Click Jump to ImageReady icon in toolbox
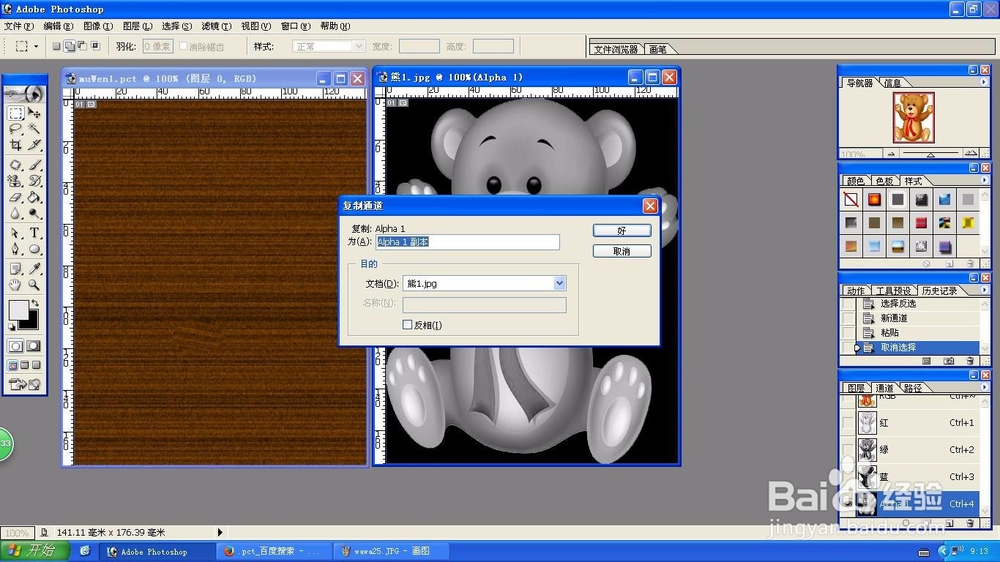This screenshot has width=1000, height=562. 24,384
